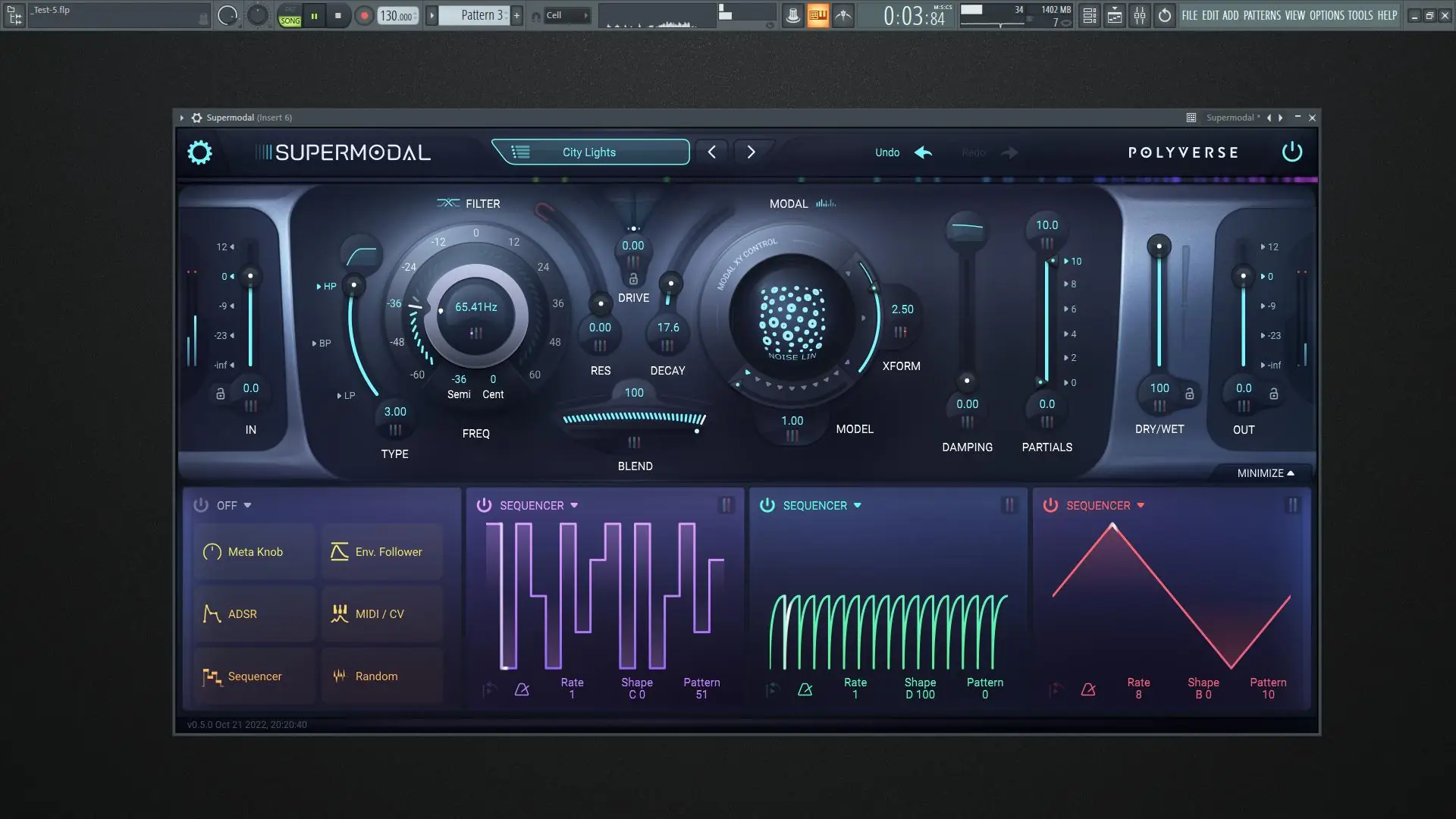Screen dimensions: 1456x819
Task: Toggle power on the red sequencer
Action: 1050,505
